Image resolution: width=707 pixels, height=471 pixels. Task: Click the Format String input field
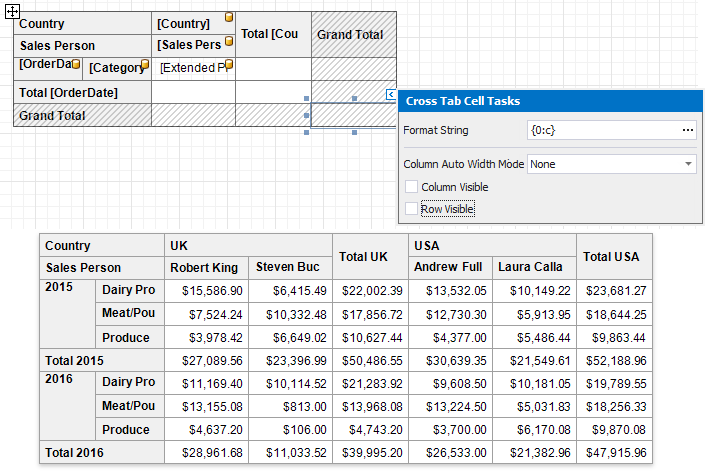[600, 130]
